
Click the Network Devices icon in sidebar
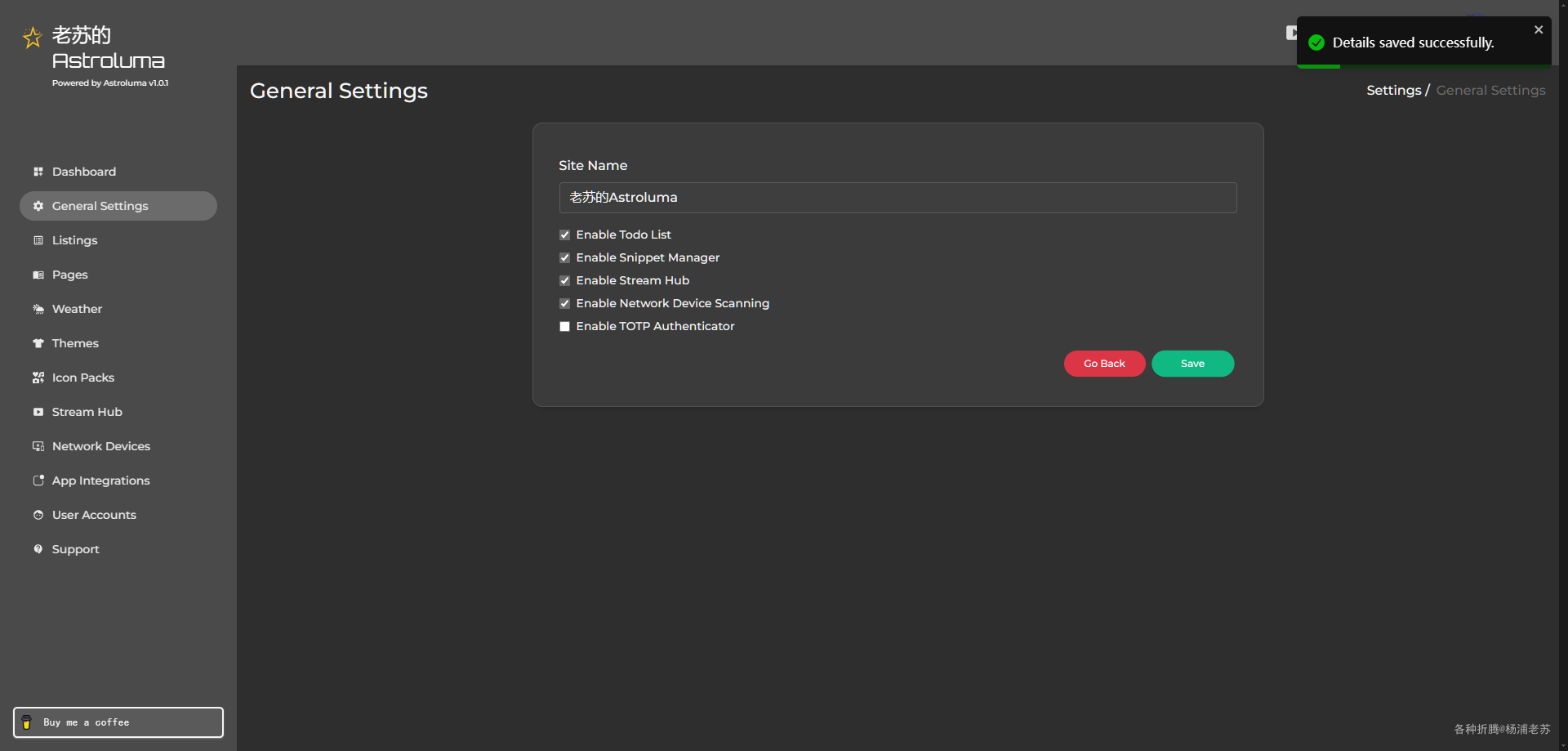(x=38, y=446)
